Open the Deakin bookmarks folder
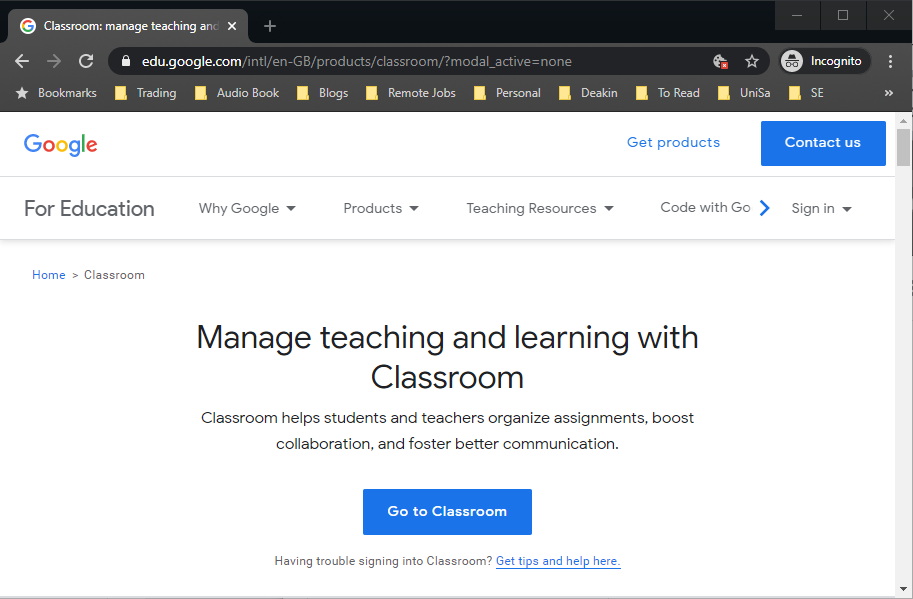The image size is (913, 599). pyautogui.click(x=588, y=93)
